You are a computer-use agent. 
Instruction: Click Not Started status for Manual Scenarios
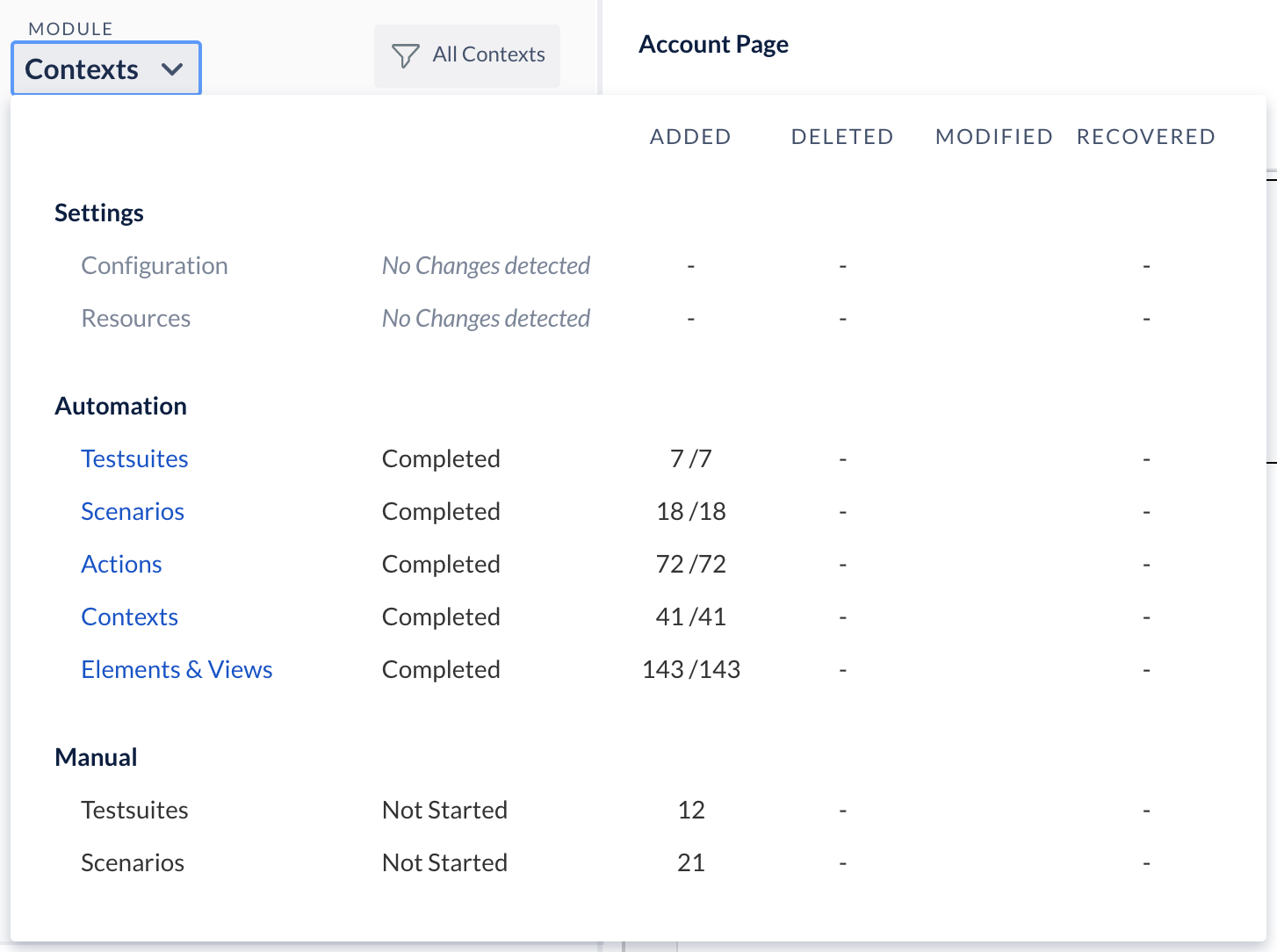click(x=444, y=862)
